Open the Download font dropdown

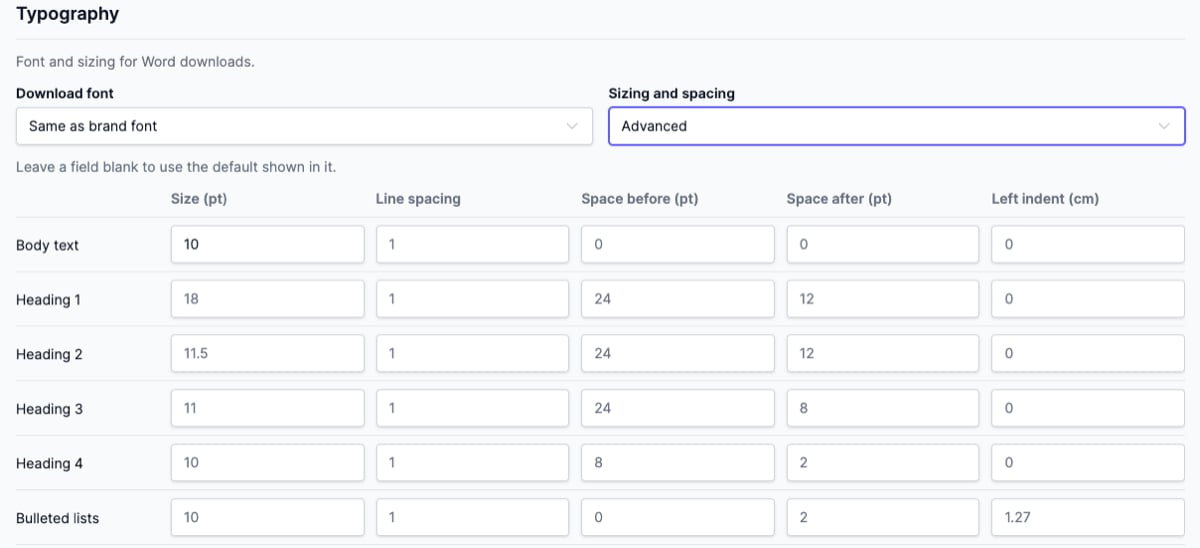[304, 126]
